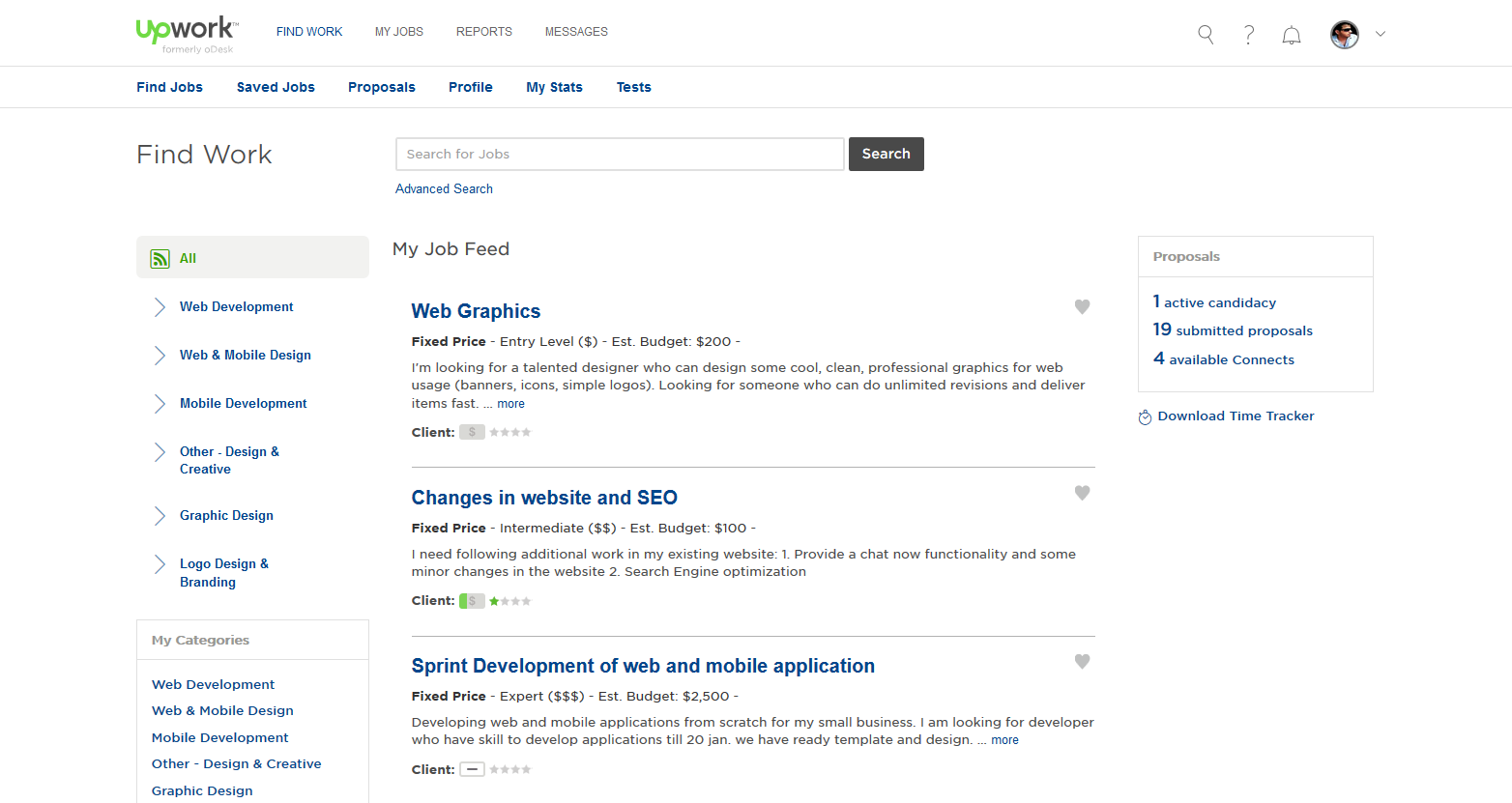Click the clock icon next to Download Time Tracker
This screenshot has width=1512, height=803.
pyautogui.click(x=1145, y=416)
